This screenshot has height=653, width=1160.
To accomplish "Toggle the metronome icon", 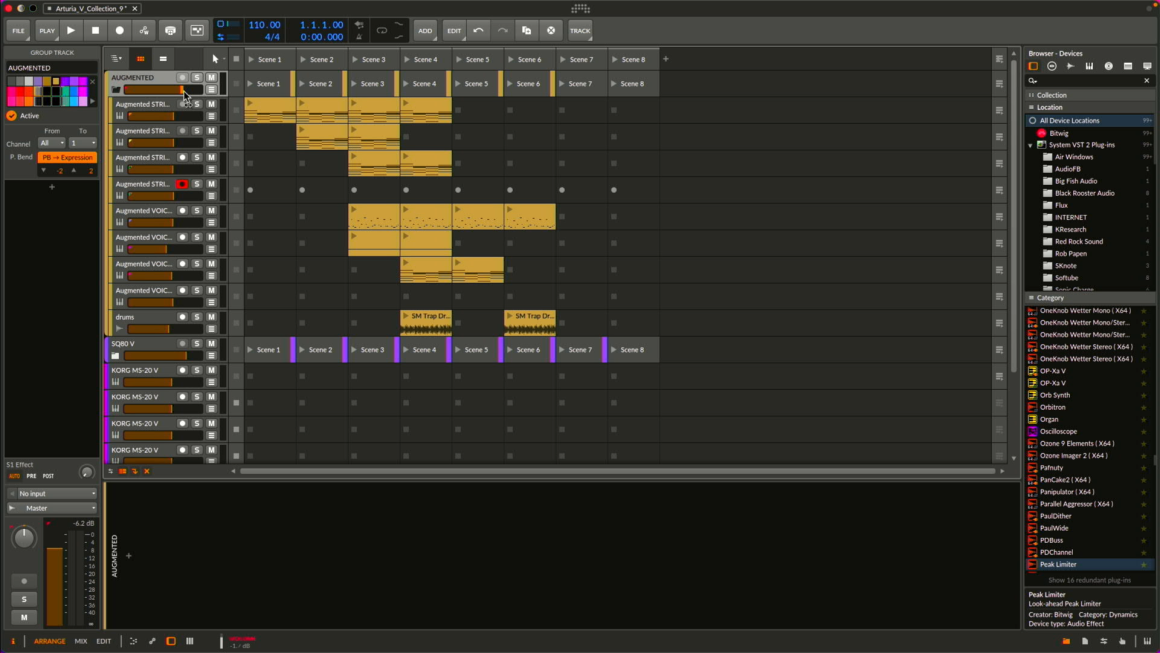I will 359,36.
